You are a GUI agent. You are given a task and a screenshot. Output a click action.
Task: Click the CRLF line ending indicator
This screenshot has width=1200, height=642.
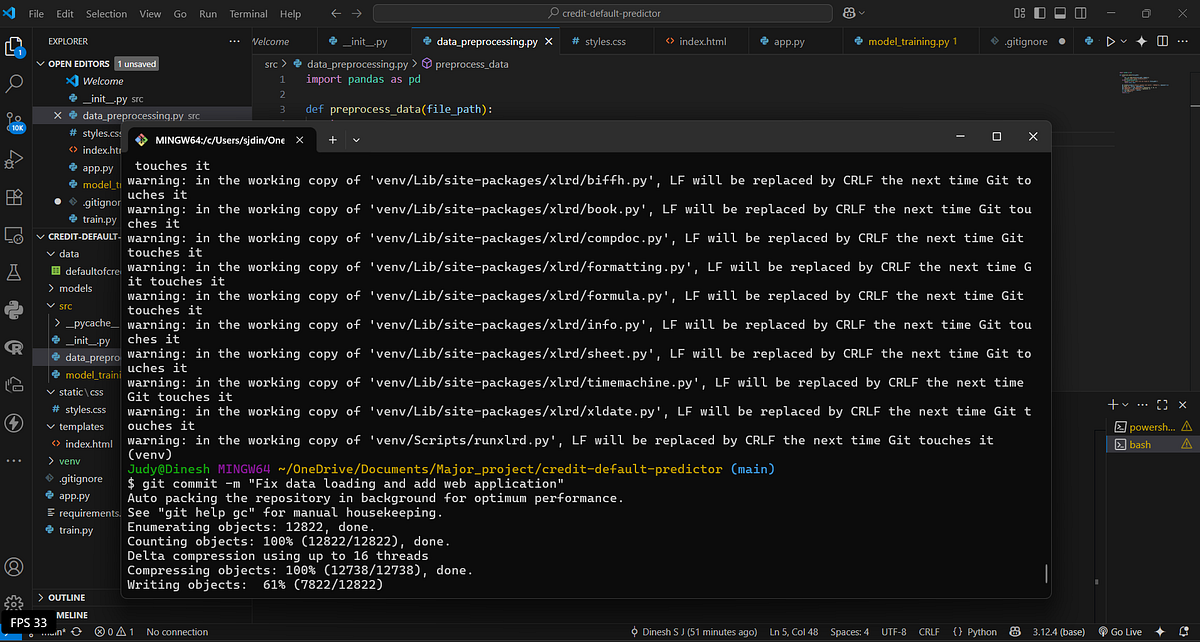pos(929,631)
